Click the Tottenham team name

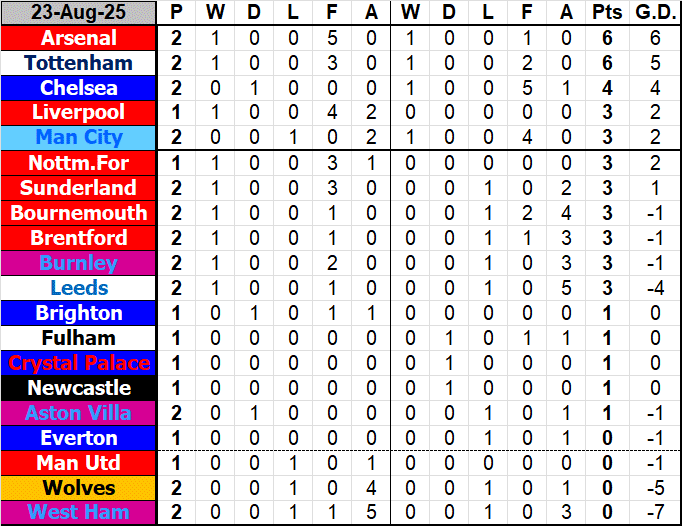click(x=79, y=63)
